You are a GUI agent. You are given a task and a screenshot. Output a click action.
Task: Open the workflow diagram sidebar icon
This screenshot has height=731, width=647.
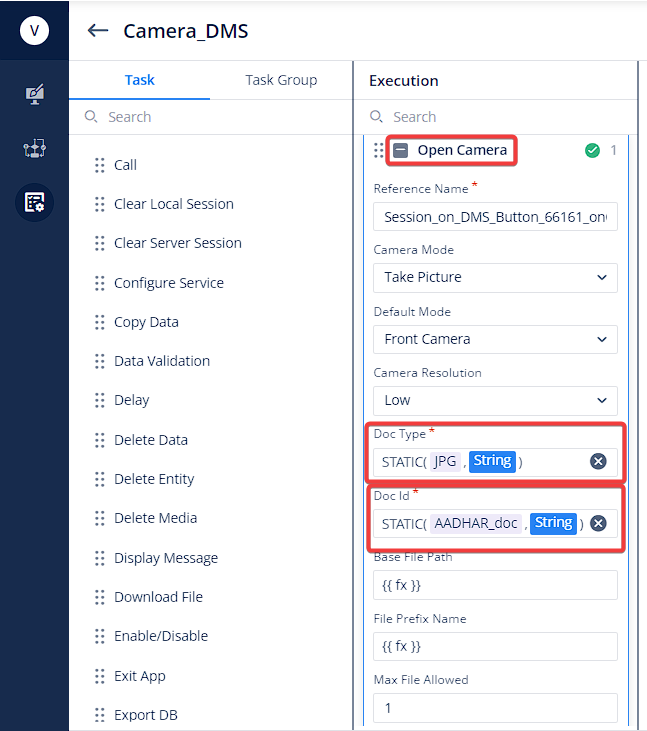coord(34,148)
